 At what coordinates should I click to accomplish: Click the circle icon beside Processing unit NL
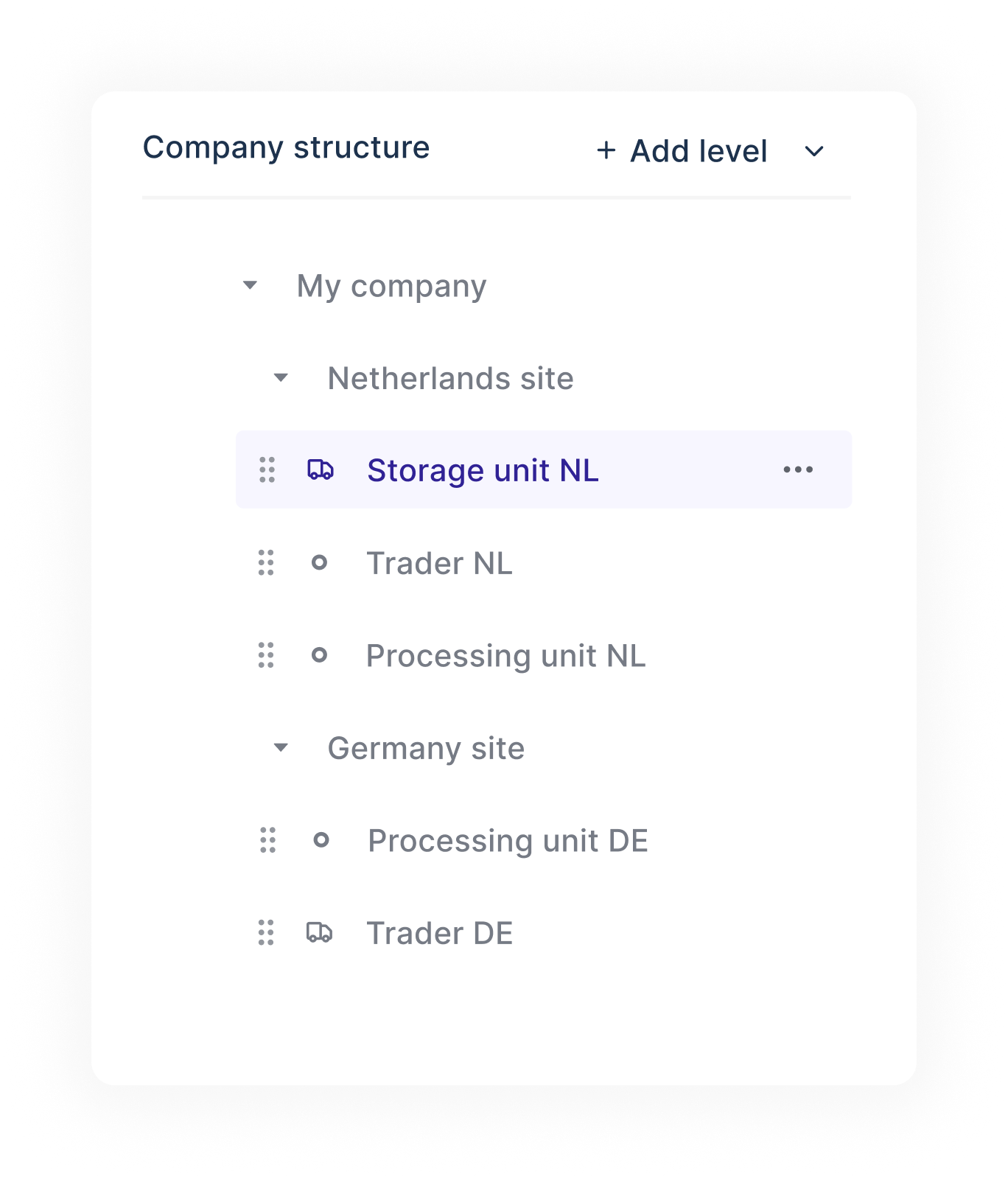coord(321,654)
